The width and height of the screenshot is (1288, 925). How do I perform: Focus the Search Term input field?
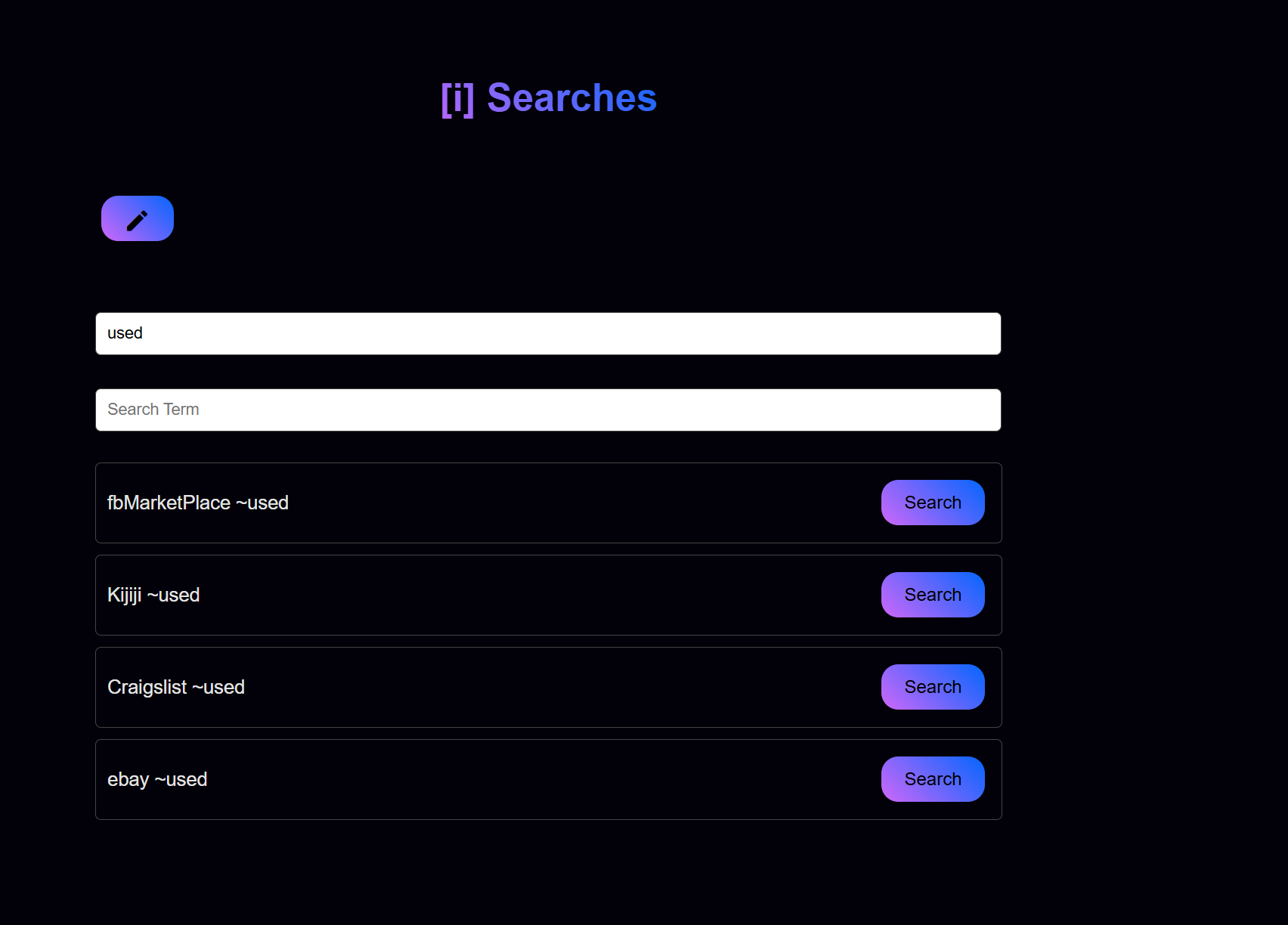coord(548,410)
